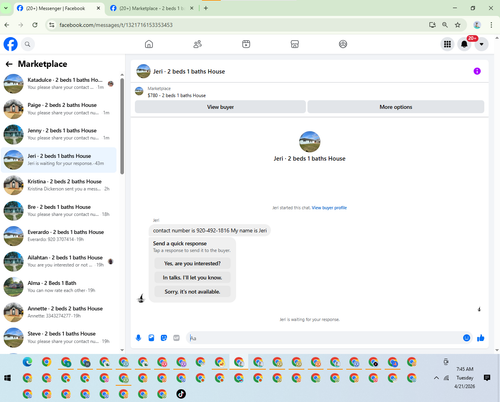Open the Reels video icon in top nav
This screenshot has width=500, height=402.
click(246, 44)
